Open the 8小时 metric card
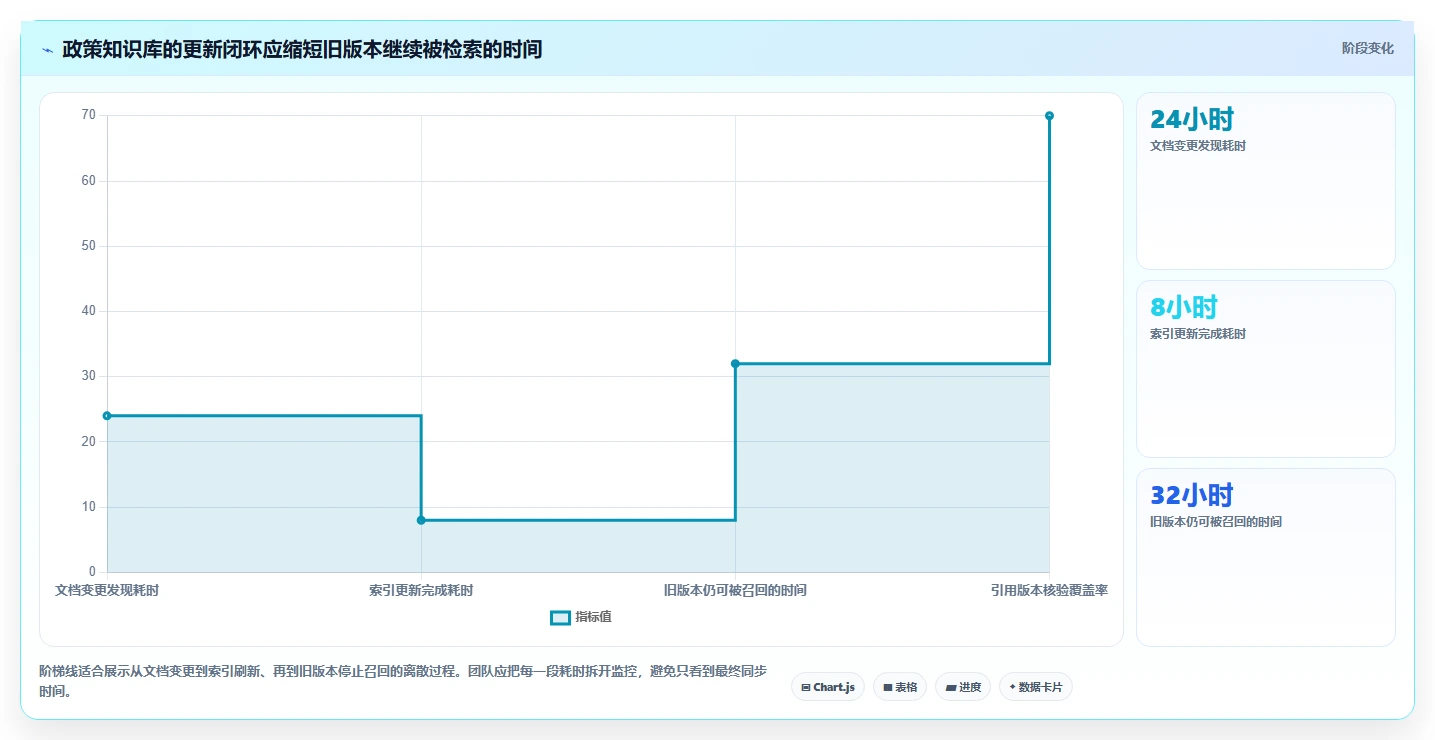1435x740 pixels. (x=1266, y=369)
